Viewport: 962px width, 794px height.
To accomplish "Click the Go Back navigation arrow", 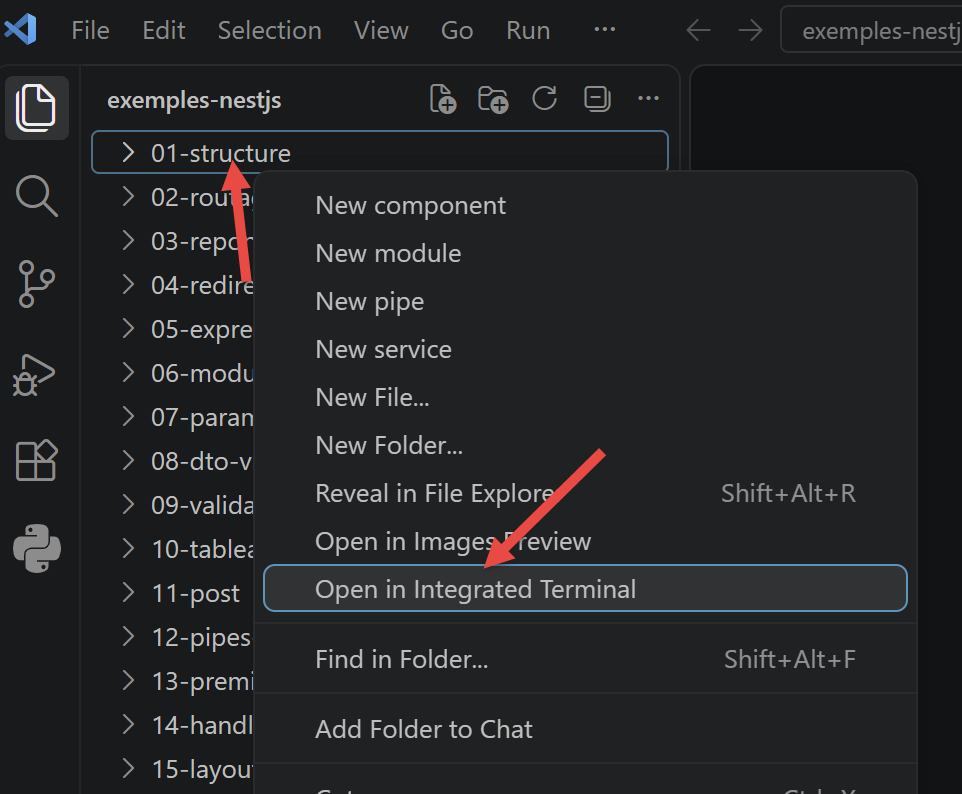I will [698, 30].
